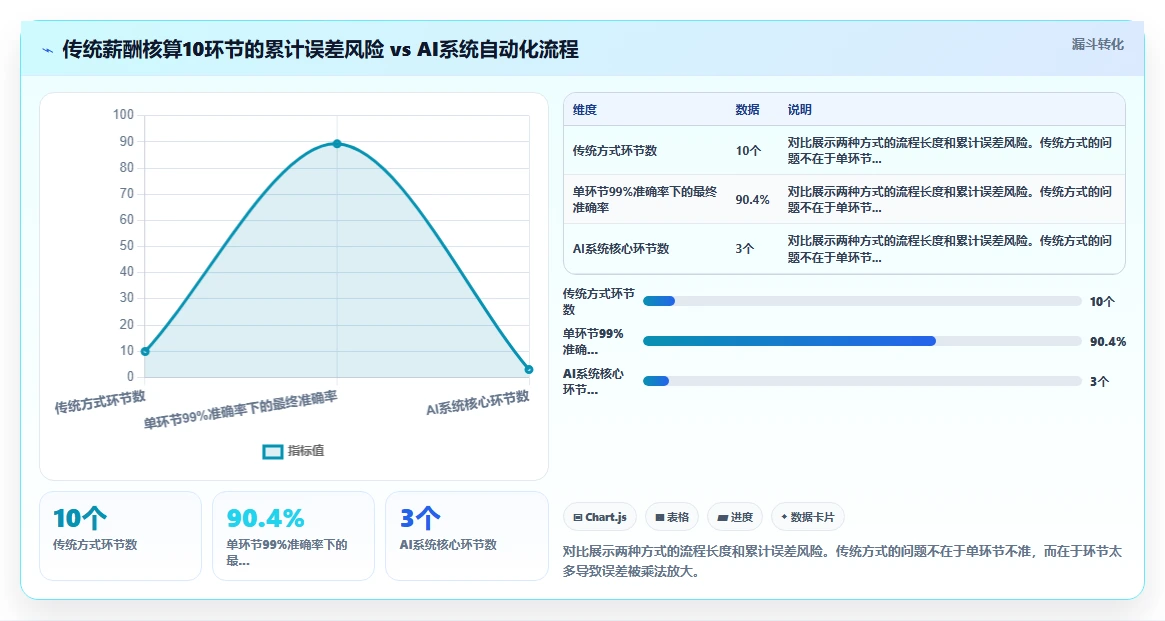Click the 3个 value in table
The height and width of the screenshot is (621, 1165).
[x=744, y=249]
